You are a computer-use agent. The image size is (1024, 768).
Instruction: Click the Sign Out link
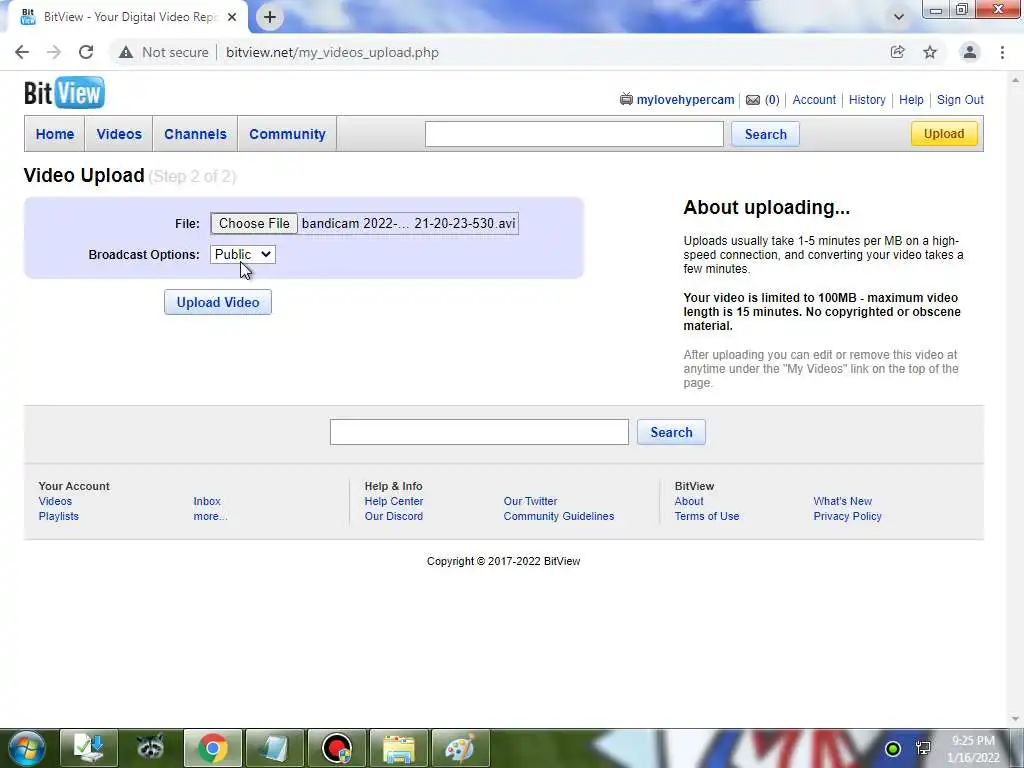click(960, 100)
